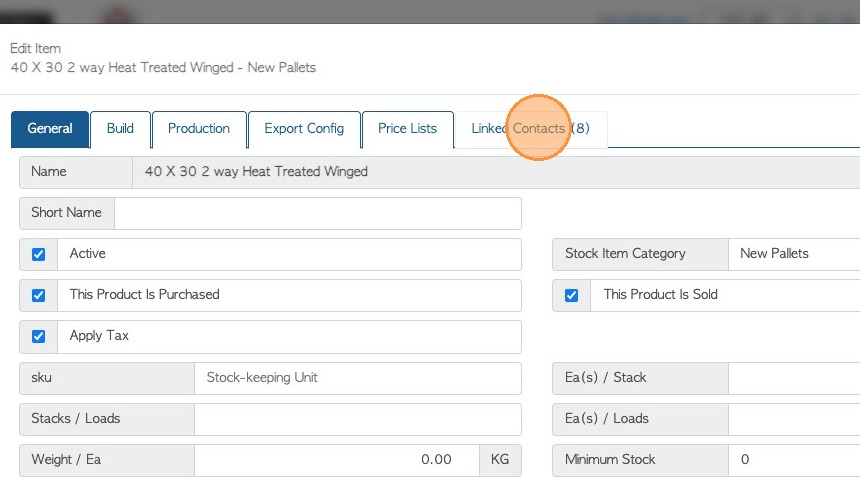
Task: Open the Linked Contacts (8) tab
Action: click(530, 129)
